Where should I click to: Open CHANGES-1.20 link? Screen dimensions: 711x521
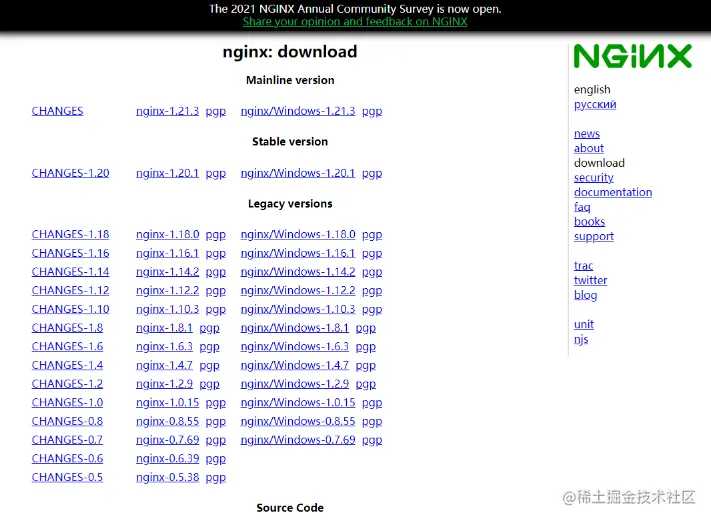(x=70, y=173)
